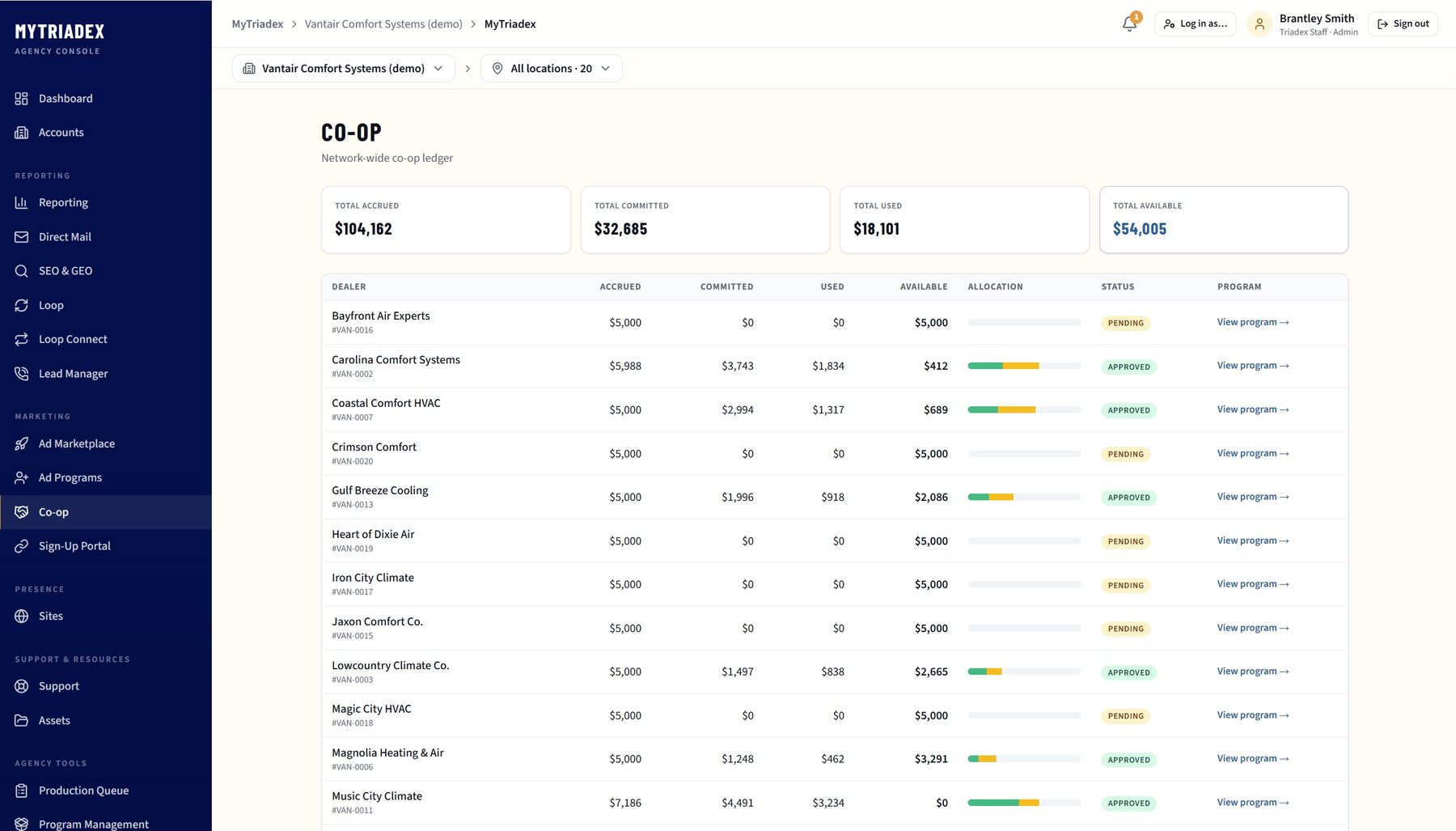Click the Log in as button

[x=1195, y=24]
